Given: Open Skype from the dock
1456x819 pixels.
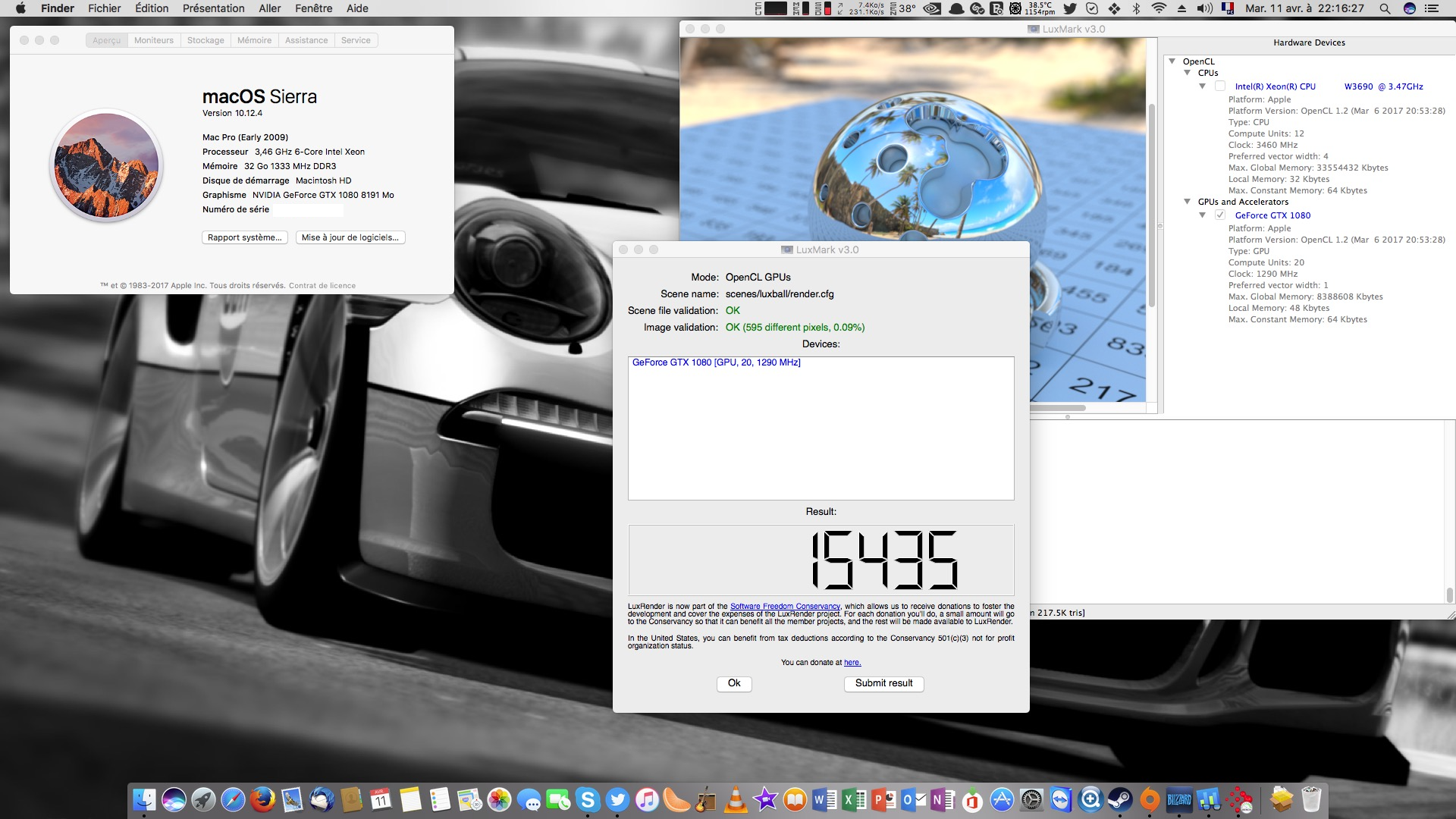Looking at the screenshot, I should pos(588,799).
